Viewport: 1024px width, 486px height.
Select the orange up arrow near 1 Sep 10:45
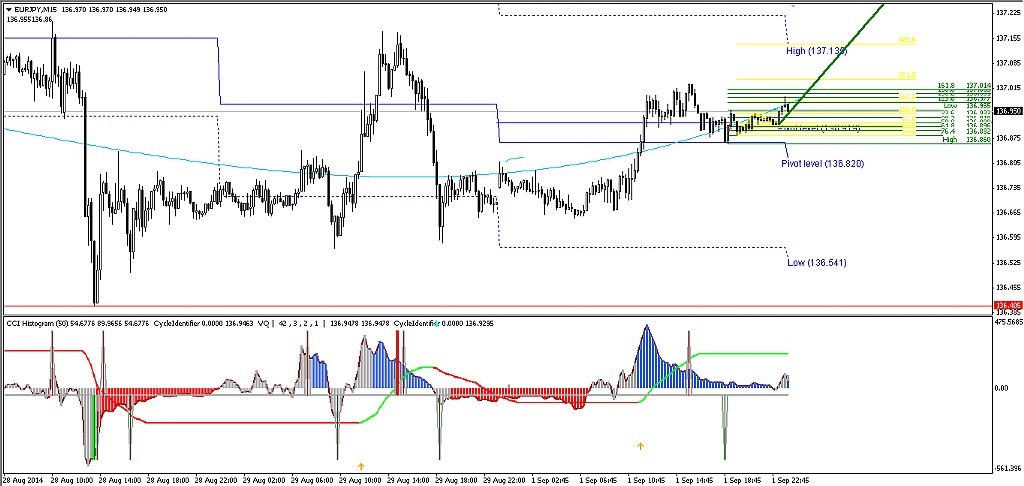pos(640,446)
